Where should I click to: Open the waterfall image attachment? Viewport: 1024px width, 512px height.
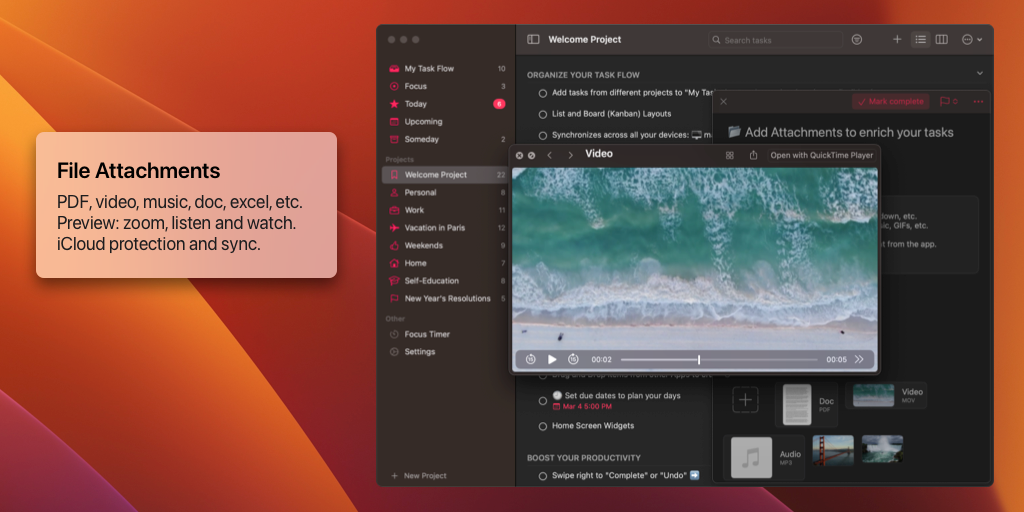coord(882,450)
